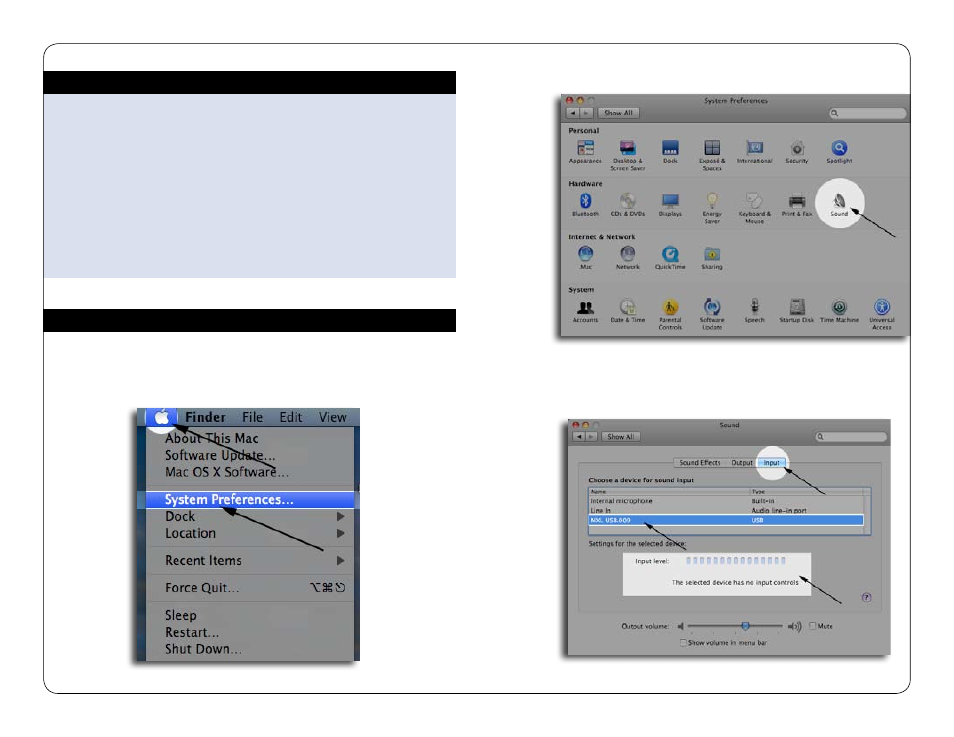Open the View menu
The image size is (954, 737).
click(x=333, y=417)
